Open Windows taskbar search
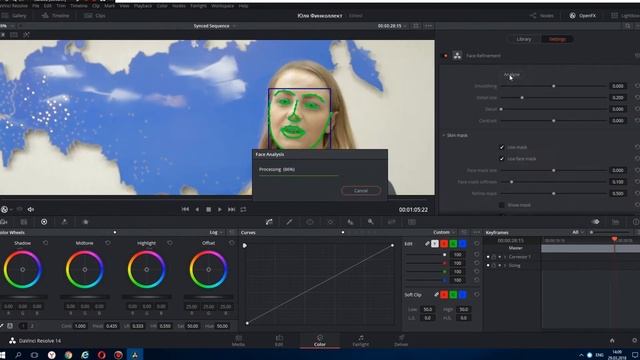The image size is (640, 360). pyautogui.click(x=18, y=355)
